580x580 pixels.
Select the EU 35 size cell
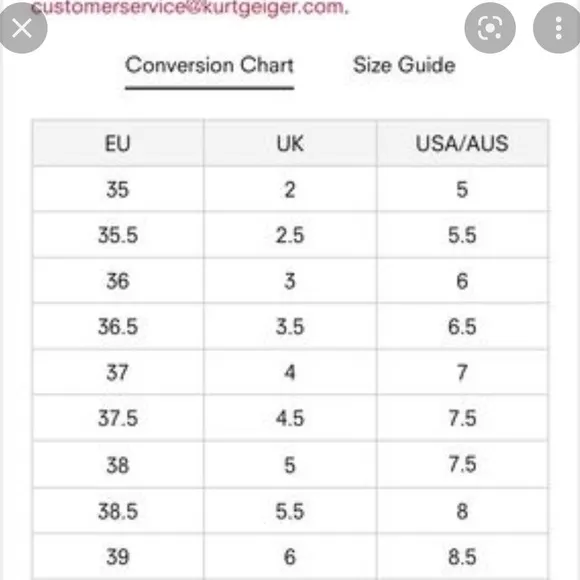(118, 189)
